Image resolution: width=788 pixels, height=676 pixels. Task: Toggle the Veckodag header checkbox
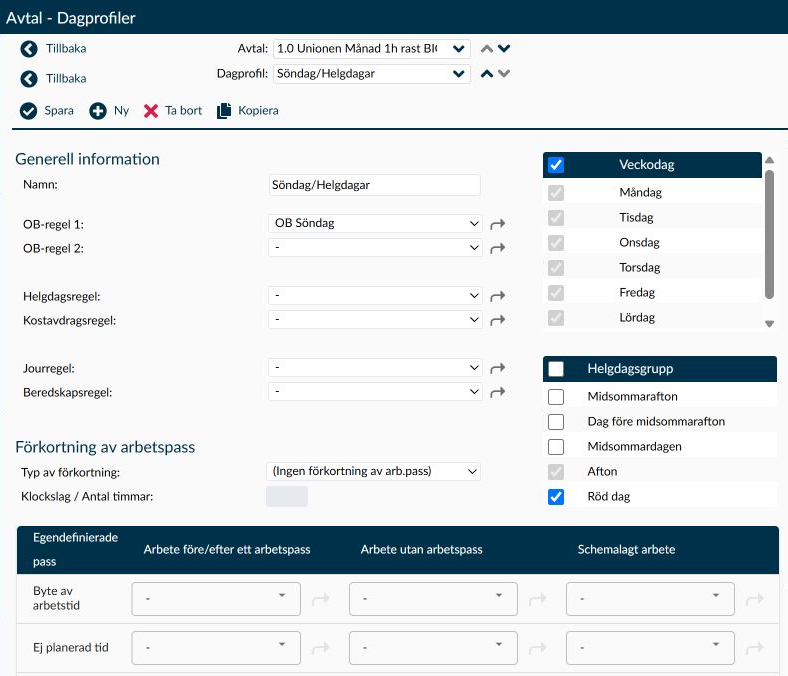click(x=556, y=165)
